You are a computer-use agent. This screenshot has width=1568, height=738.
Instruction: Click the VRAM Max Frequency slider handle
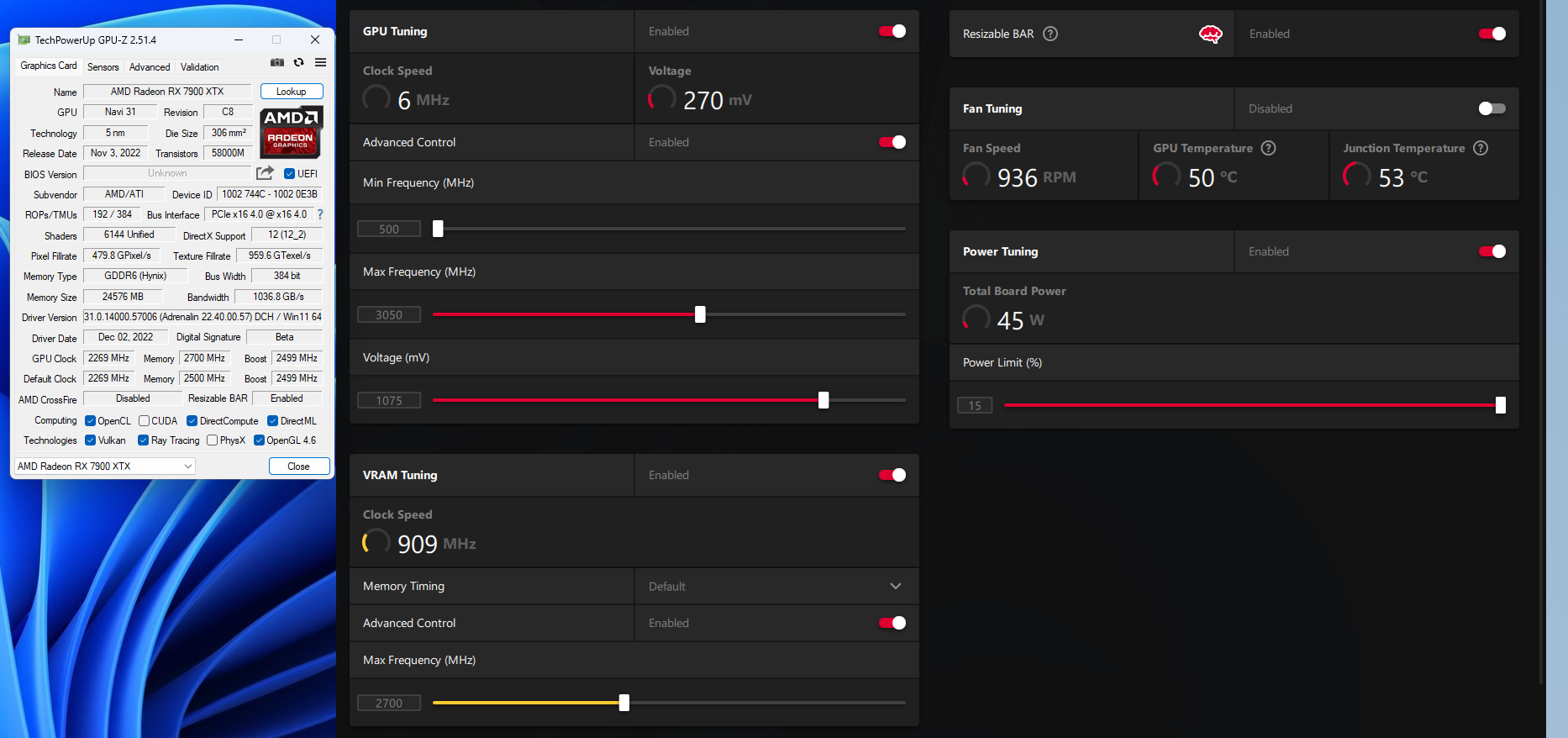point(624,703)
